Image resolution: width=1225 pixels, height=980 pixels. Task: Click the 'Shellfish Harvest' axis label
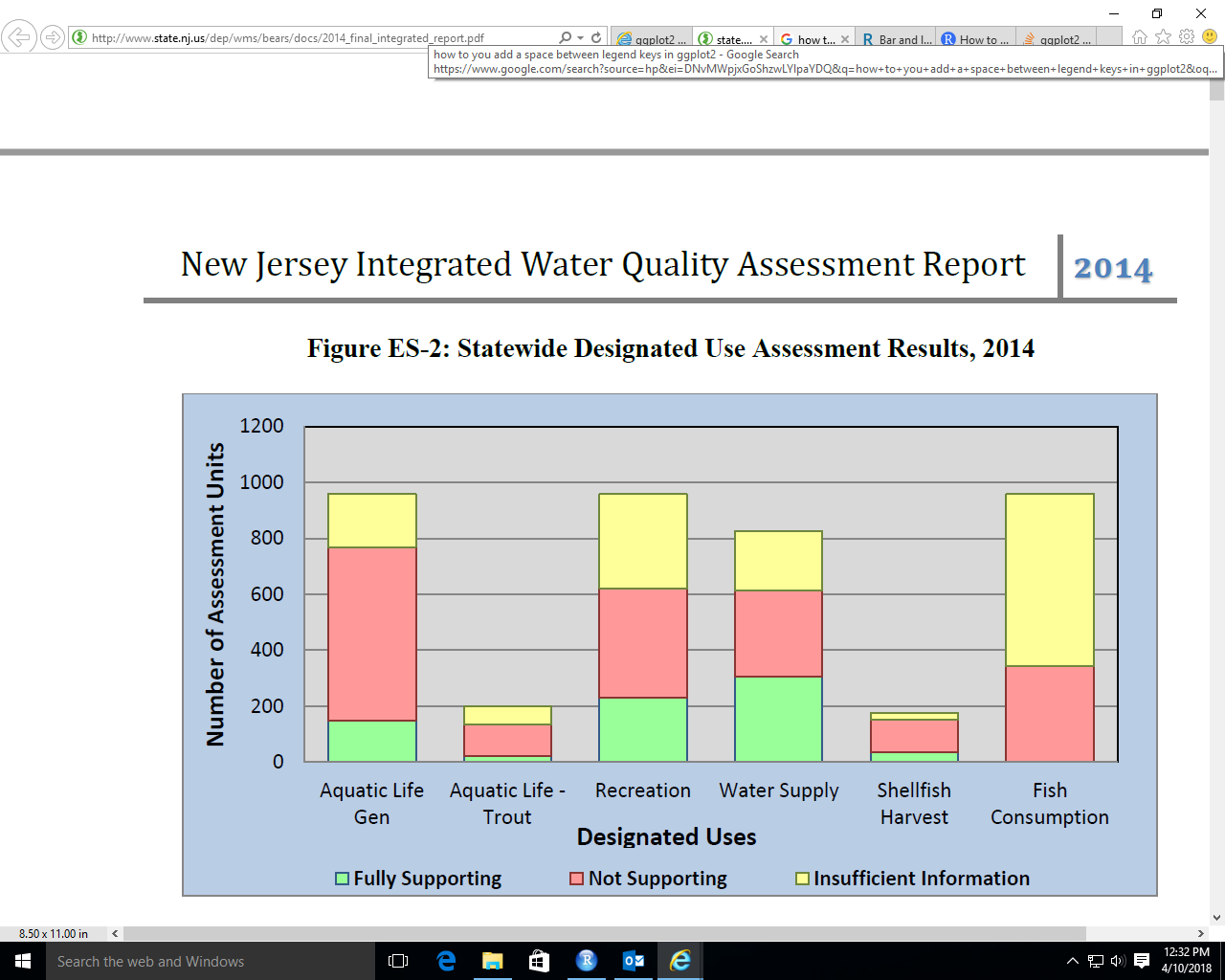tap(914, 804)
